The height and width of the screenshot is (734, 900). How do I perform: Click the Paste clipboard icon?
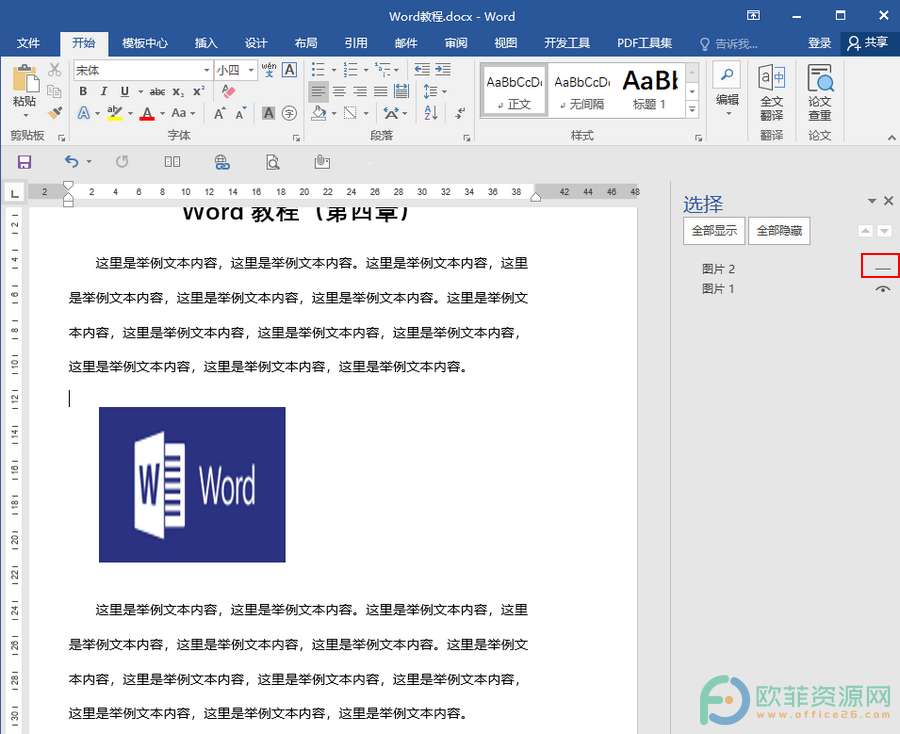[x=25, y=78]
